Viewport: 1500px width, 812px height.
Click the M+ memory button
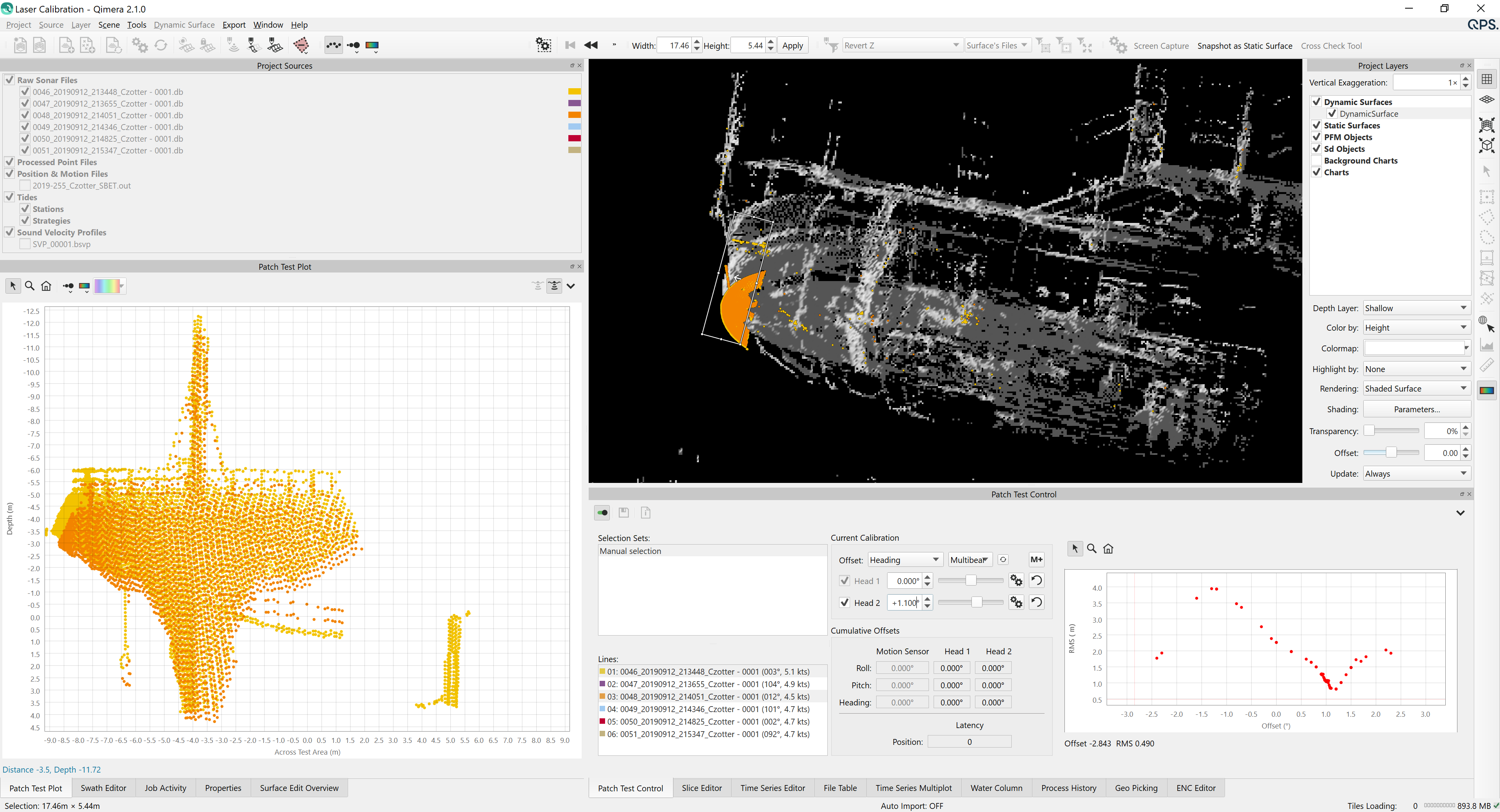(1036, 559)
